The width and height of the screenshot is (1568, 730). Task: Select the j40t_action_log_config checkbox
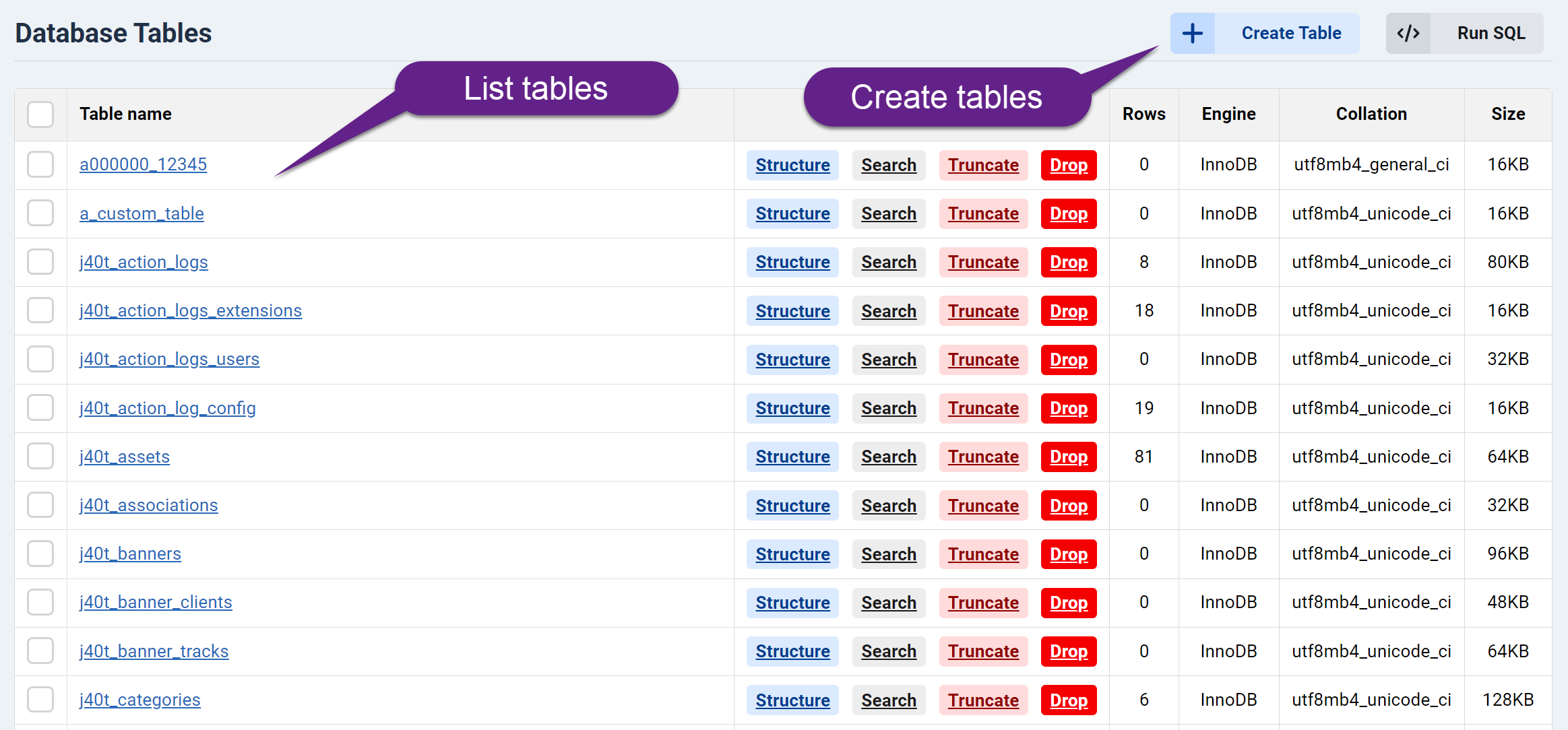pos(40,407)
